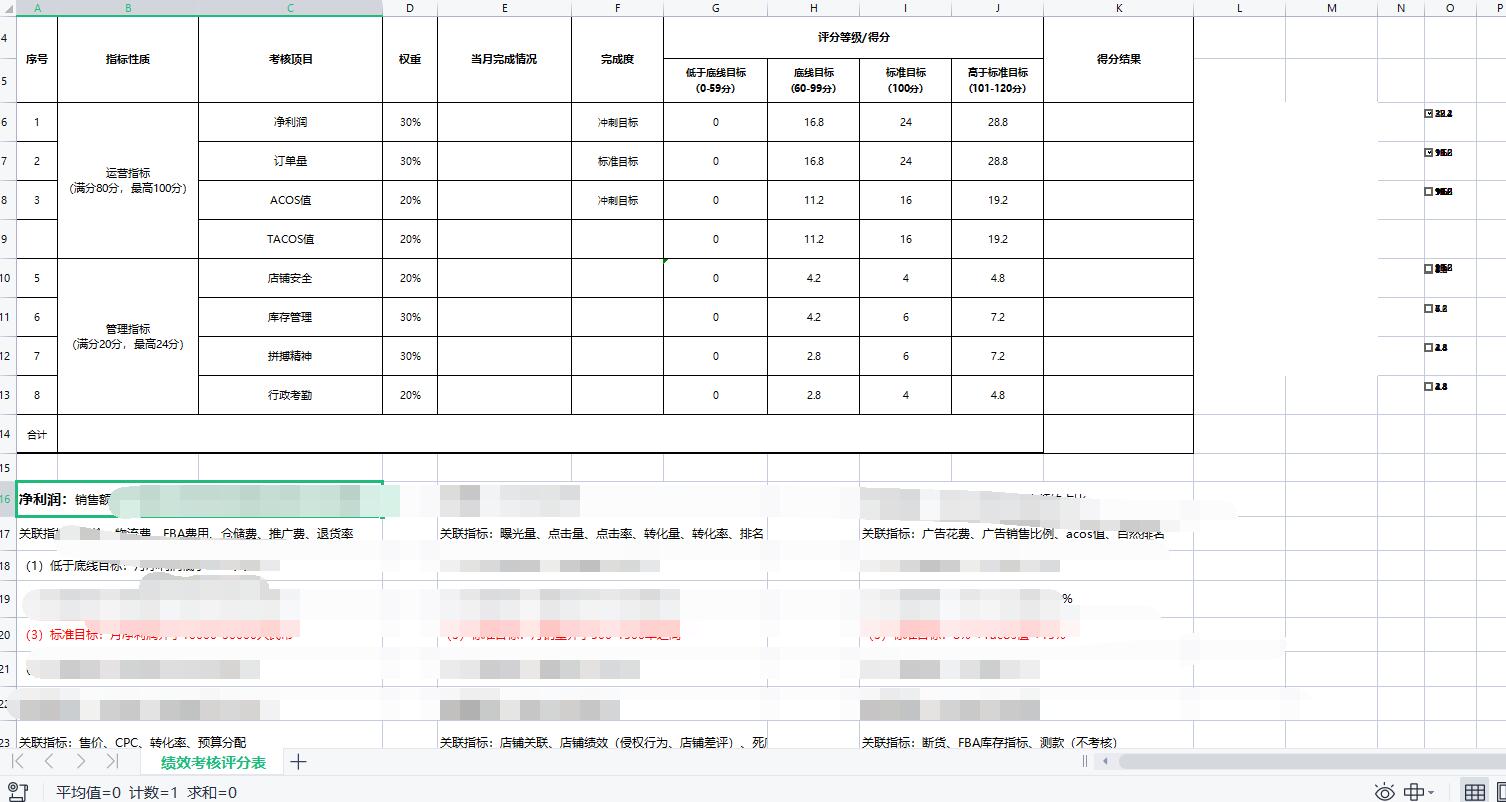Screen dimensions: 1506x802
Task: Select the 得分结果 header cell
Action: (1118, 59)
